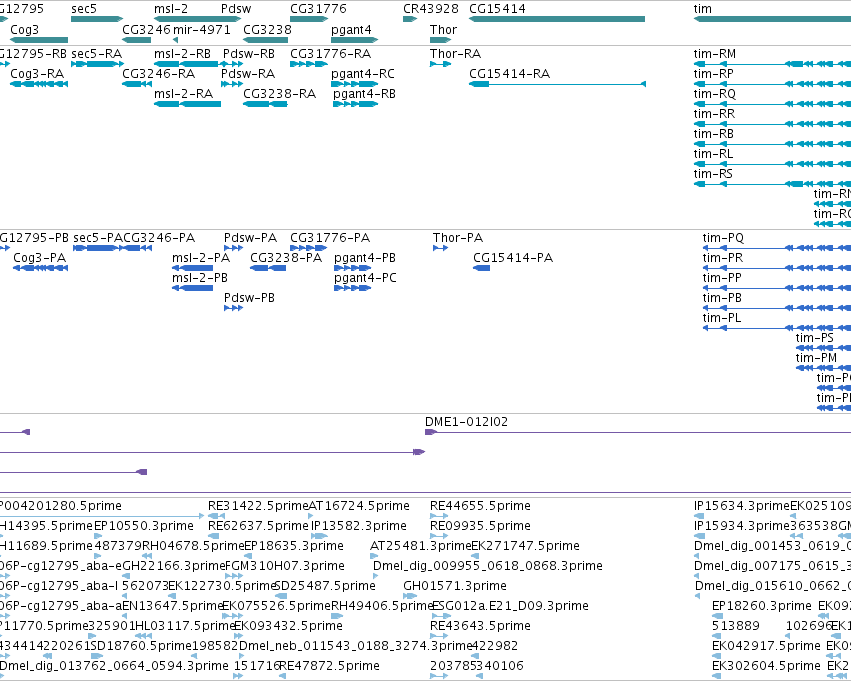This screenshot has height=681, width=851.
Task: Click transcript CG31776-RA
Action: (309, 64)
